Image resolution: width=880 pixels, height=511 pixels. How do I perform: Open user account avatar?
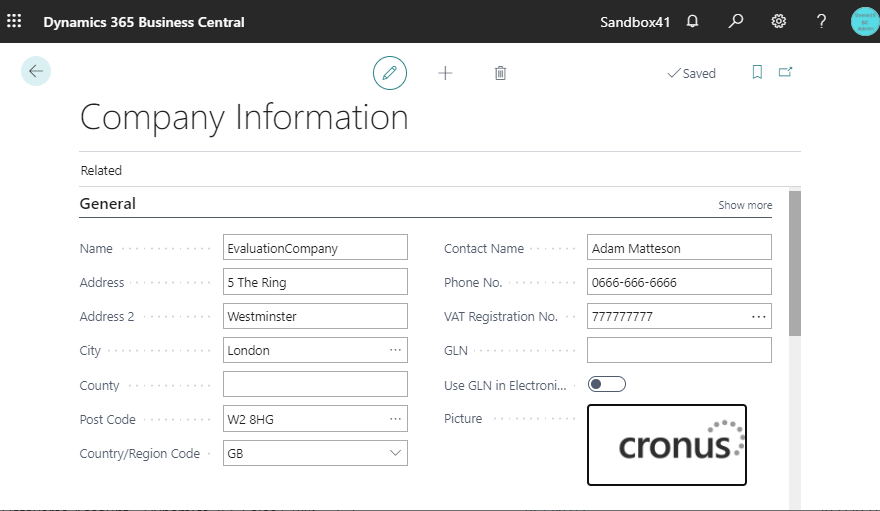click(865, 21)
